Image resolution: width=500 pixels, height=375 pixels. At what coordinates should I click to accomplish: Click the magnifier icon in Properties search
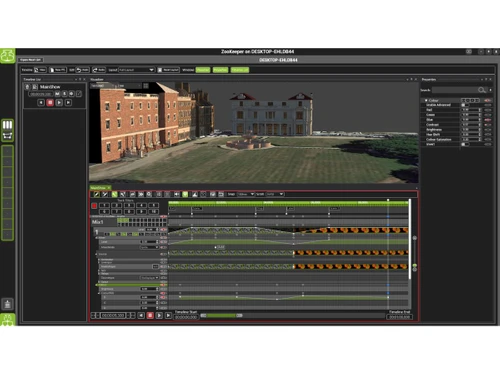(x=481, y=90)
